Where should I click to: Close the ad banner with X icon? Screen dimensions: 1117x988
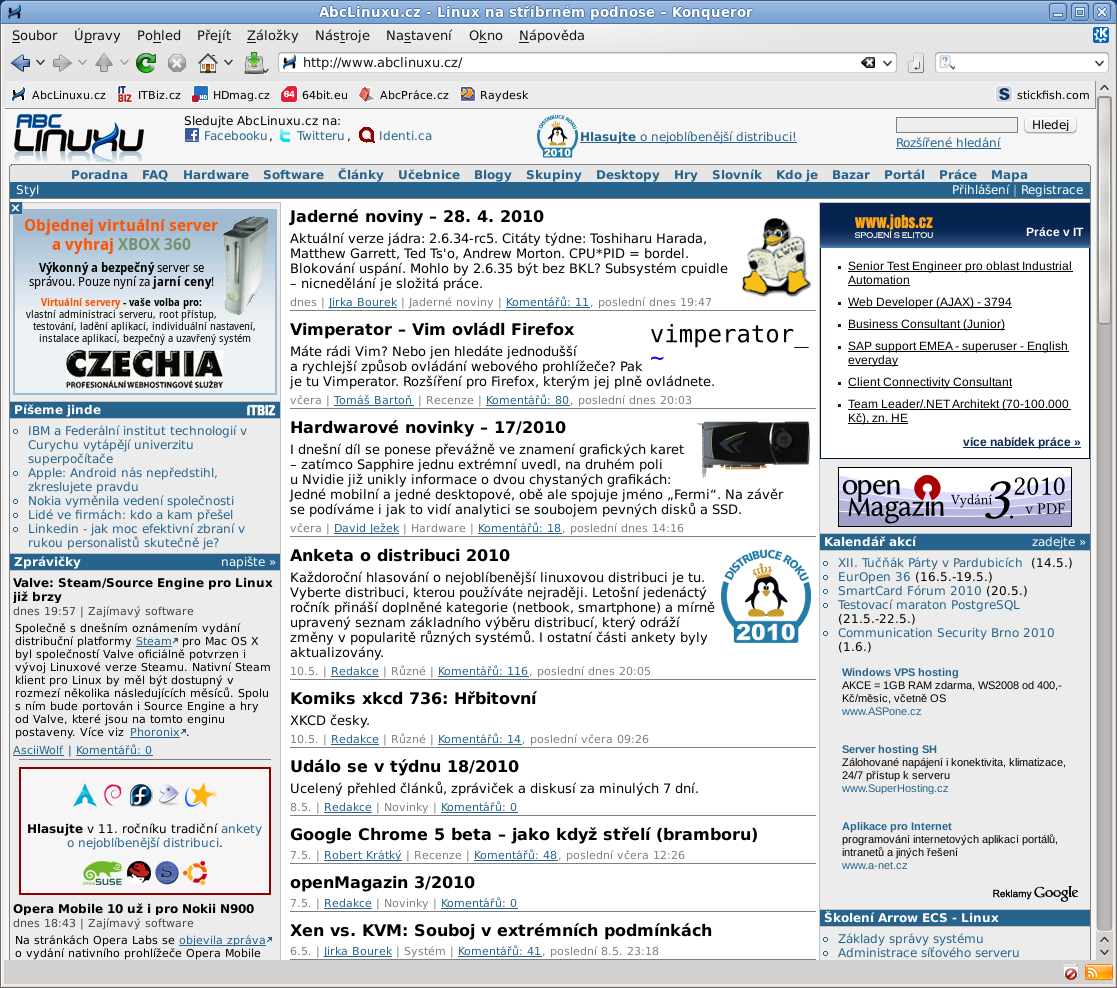16,208
